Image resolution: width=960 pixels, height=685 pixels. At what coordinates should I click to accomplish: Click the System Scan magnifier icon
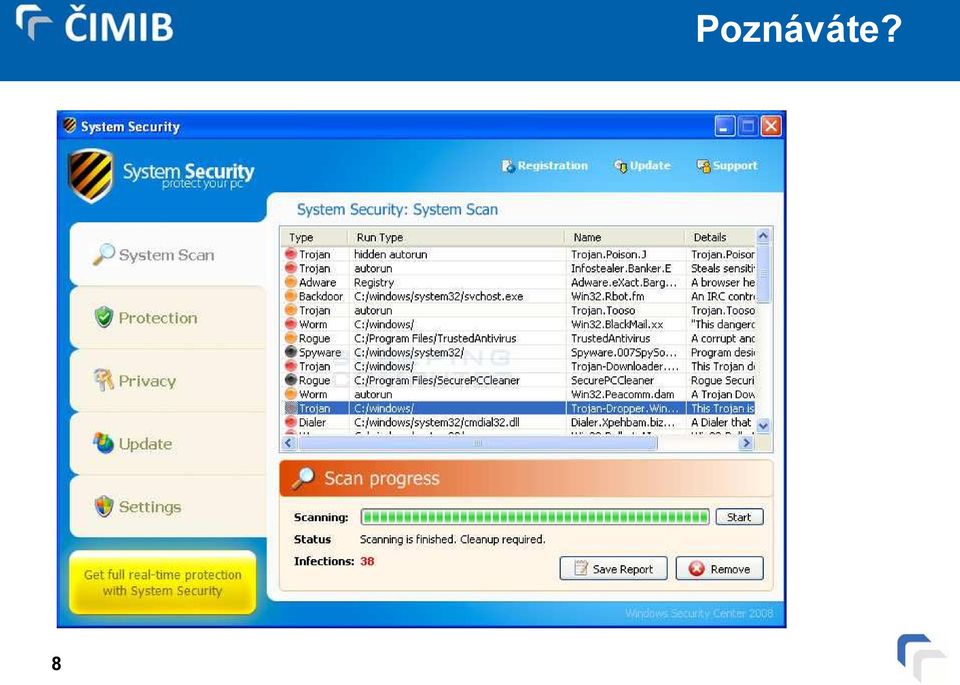103,254
